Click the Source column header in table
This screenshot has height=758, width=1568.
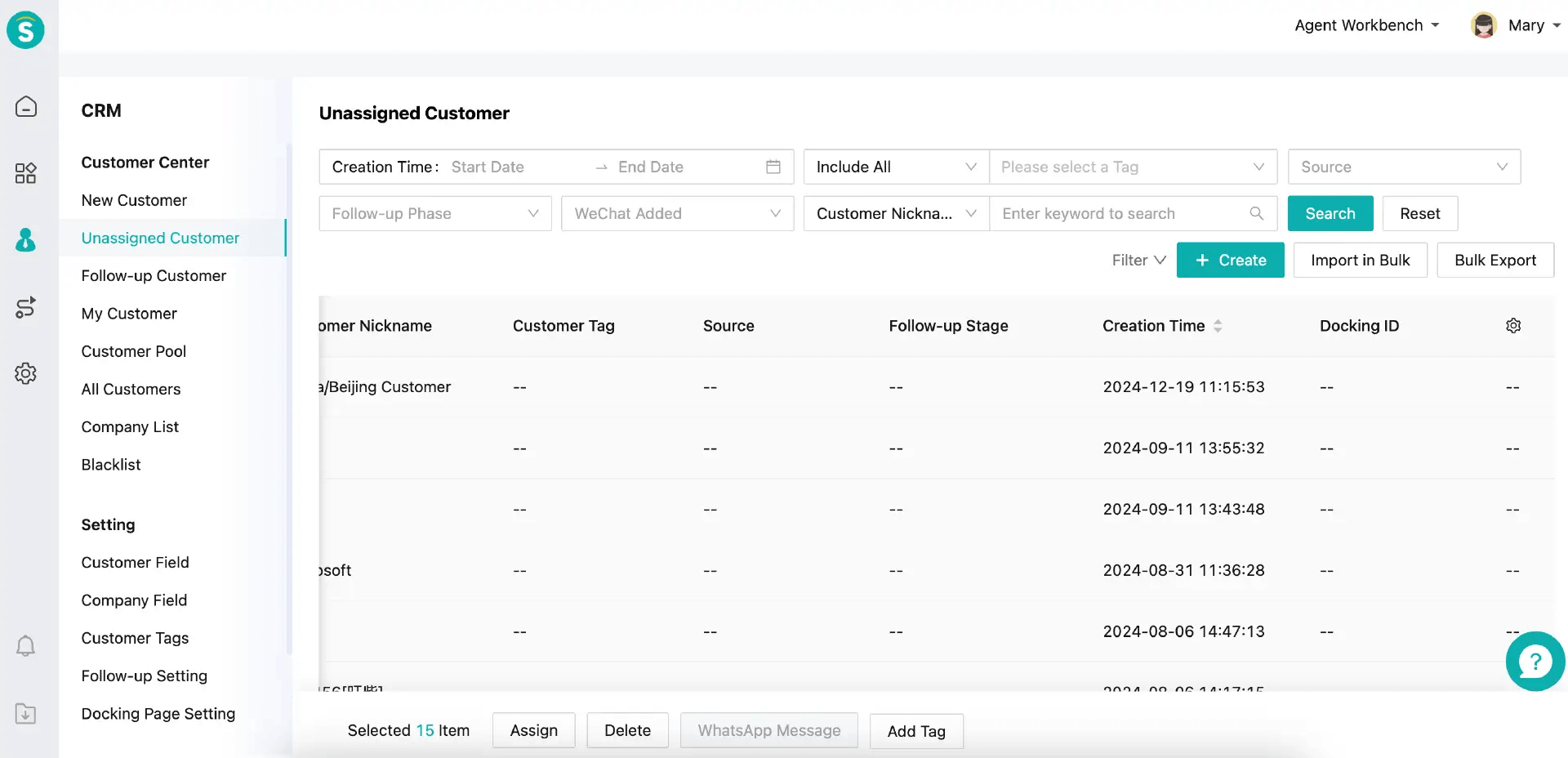point(728,326)
